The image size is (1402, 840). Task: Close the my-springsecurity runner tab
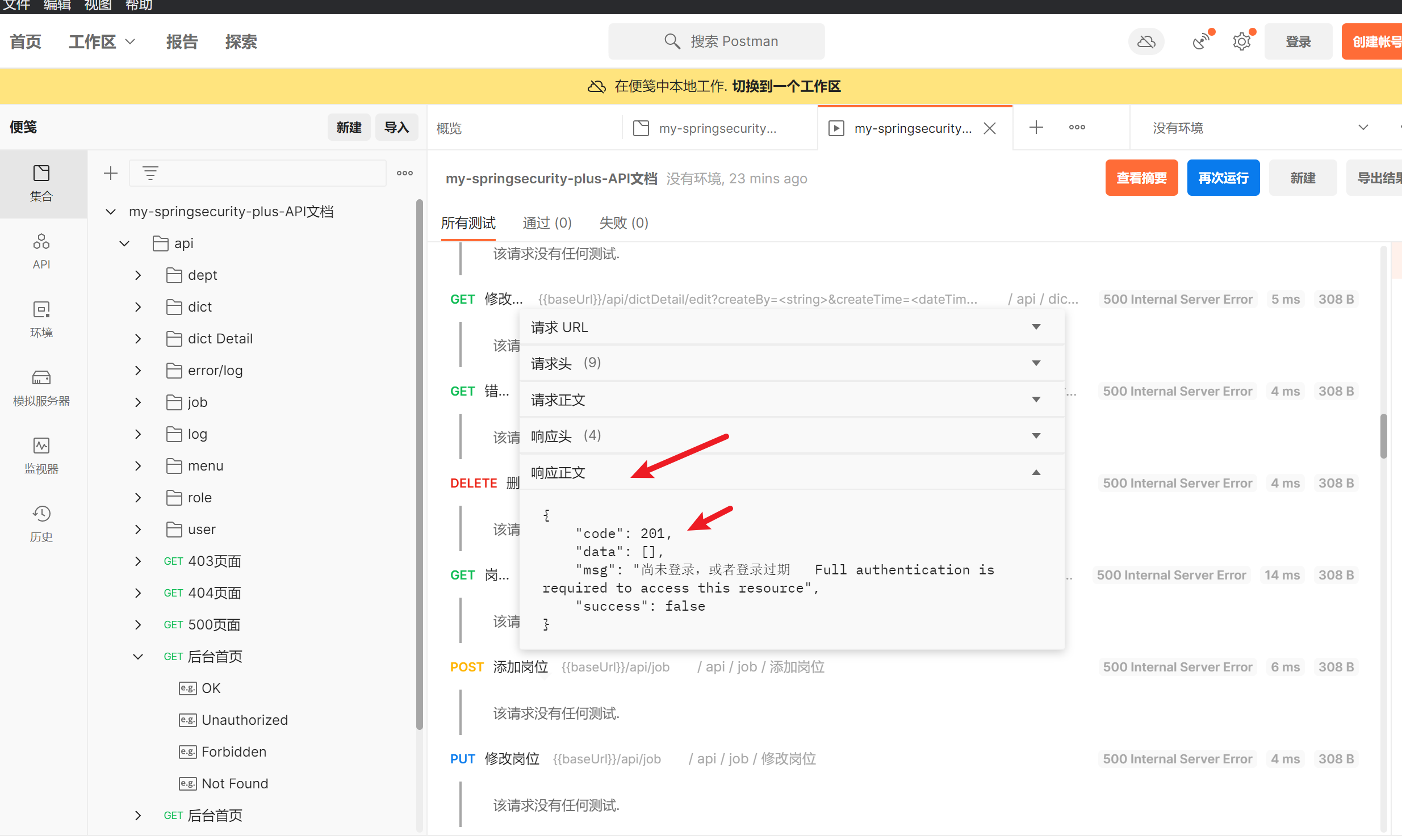tap(990, 128)
